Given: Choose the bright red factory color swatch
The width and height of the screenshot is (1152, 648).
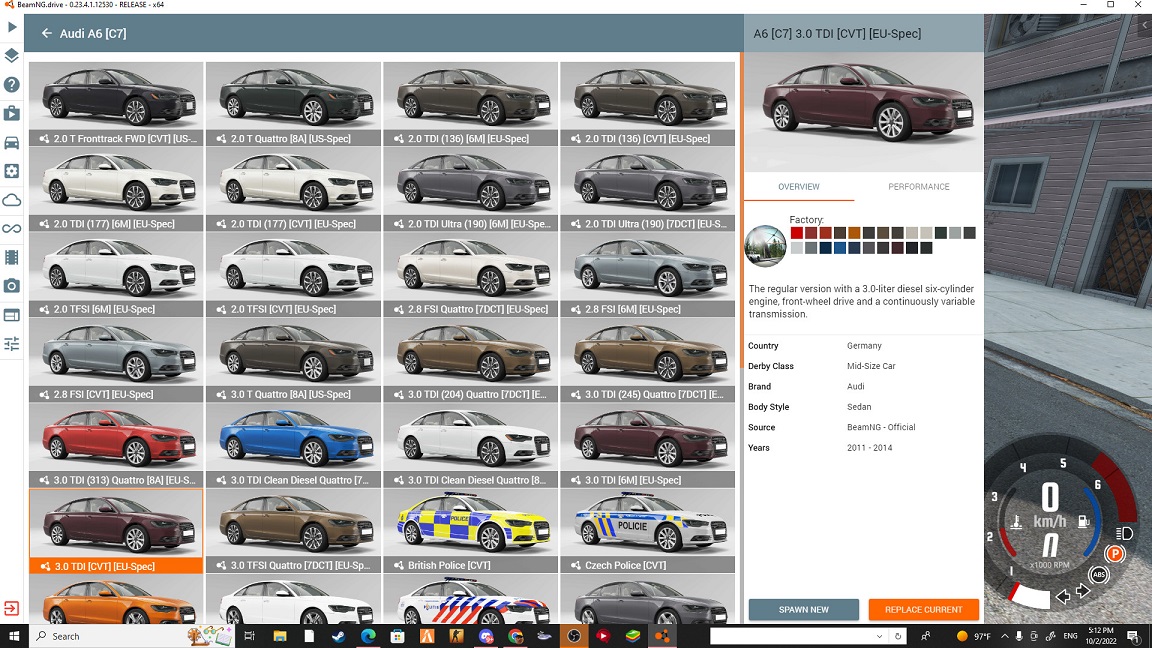Looking at the screenshot, I should click(796, 233).
